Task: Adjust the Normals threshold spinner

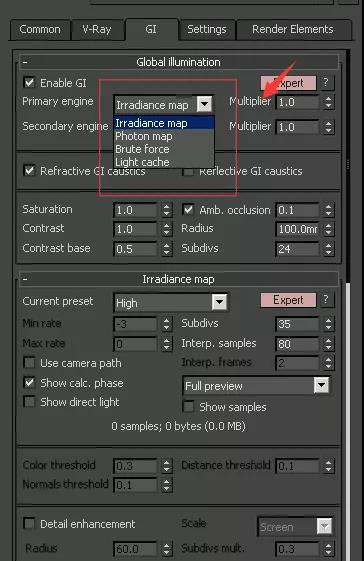Action: pos(166,485)
